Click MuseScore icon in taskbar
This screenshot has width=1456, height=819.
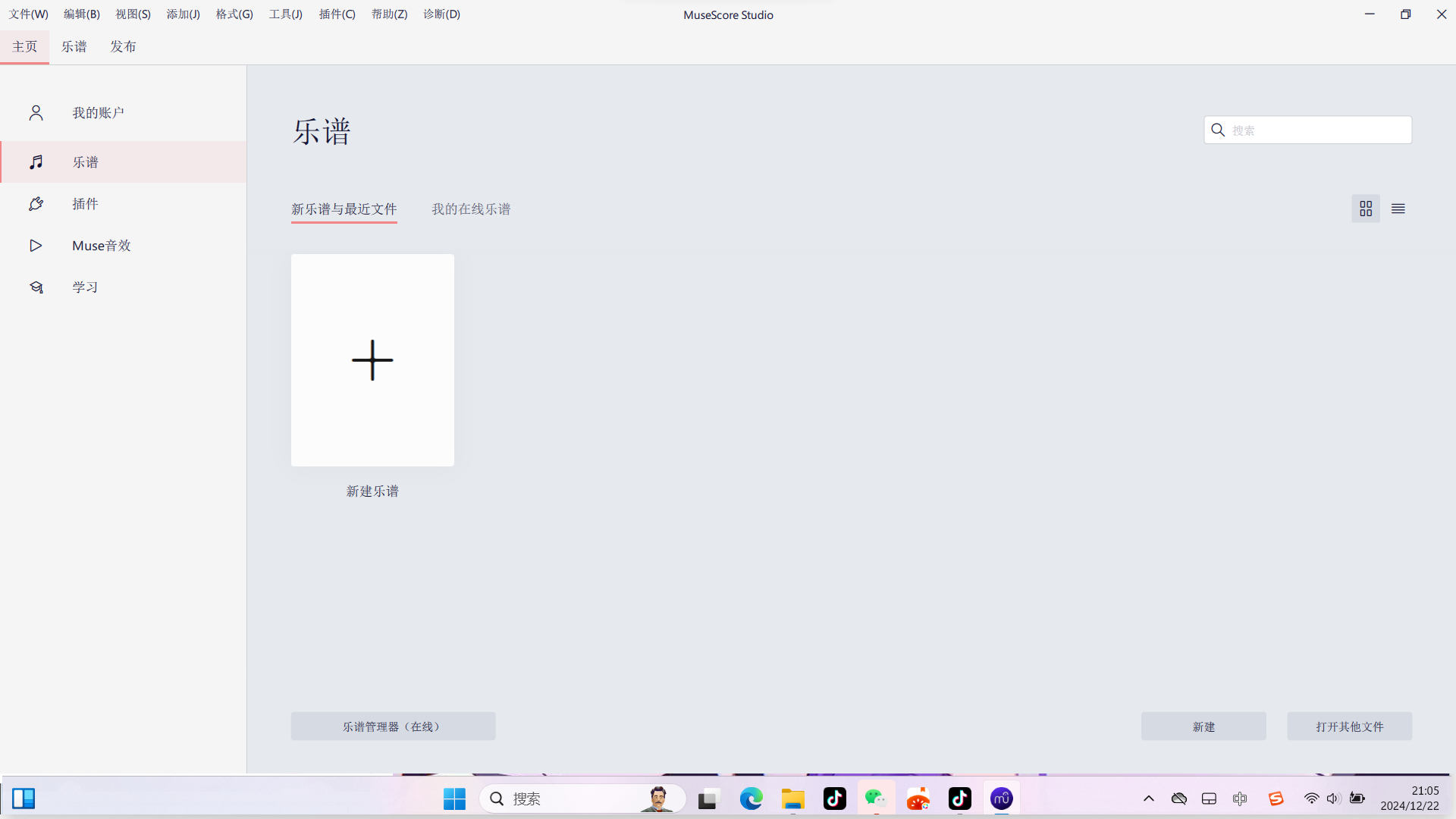[1002, 799]
